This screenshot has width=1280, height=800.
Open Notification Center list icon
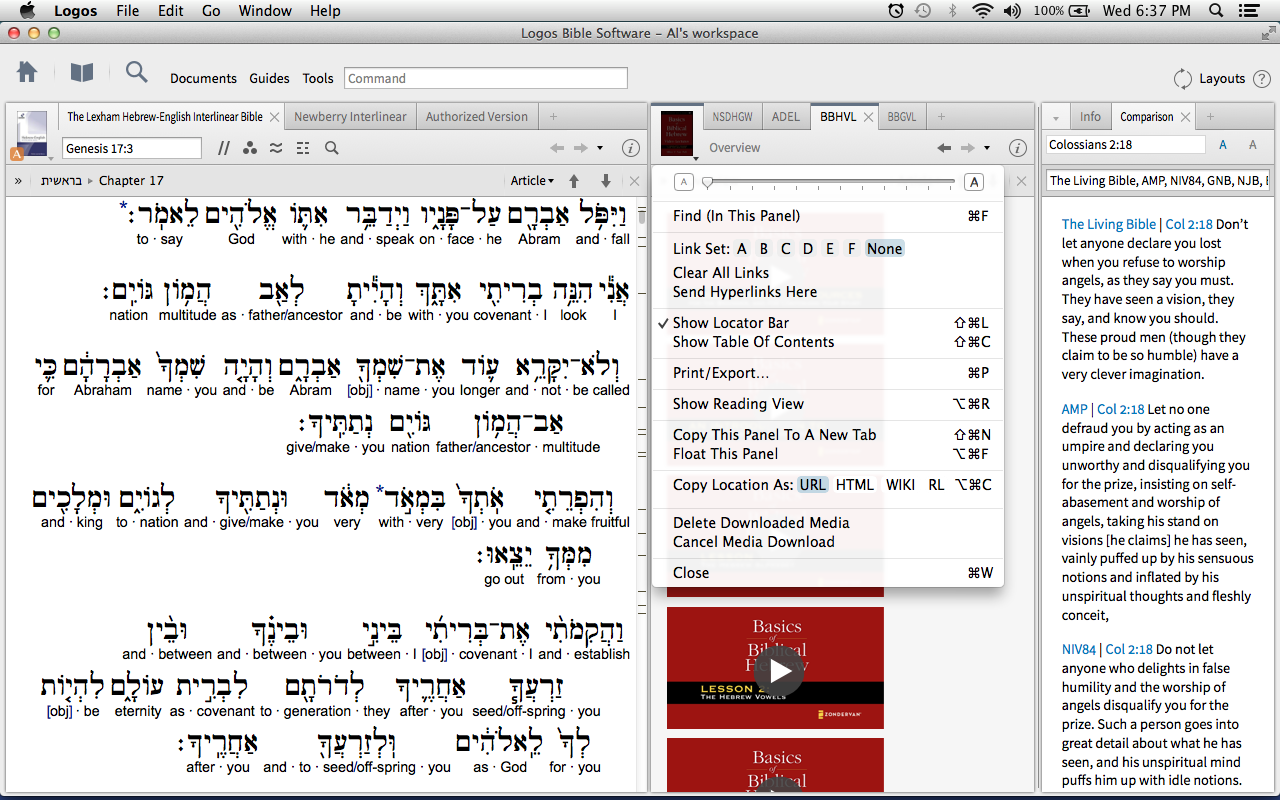coord(1249,11)
